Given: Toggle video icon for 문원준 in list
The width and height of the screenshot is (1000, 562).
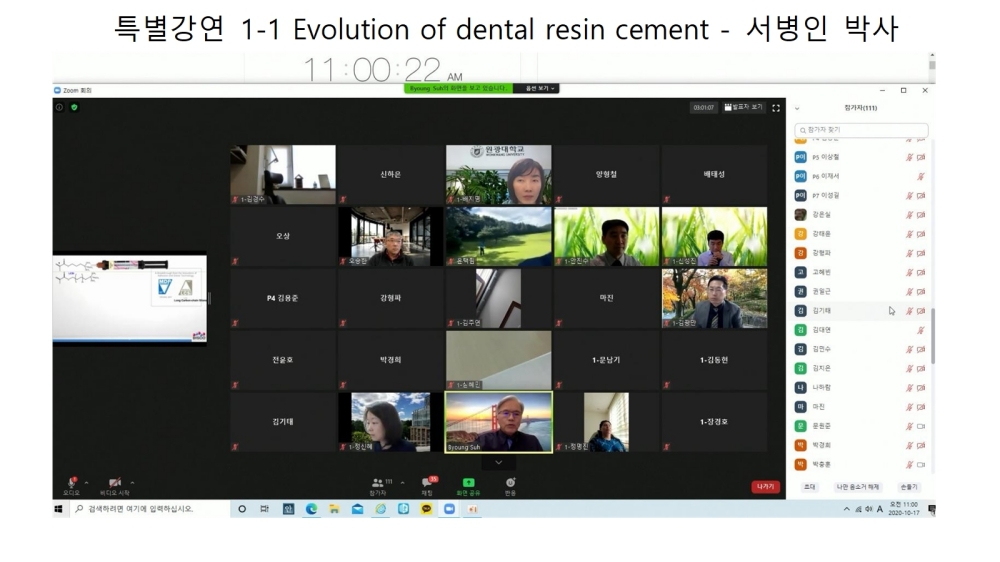Looking at the screenshot, I should pos(920,426).
